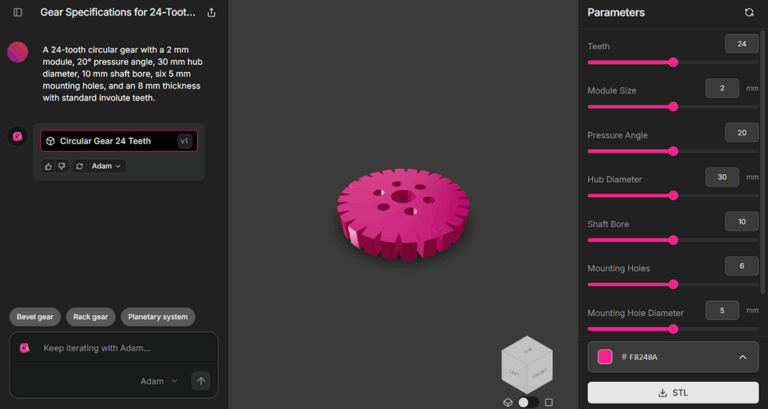This screenshot has height=409, width=768.
Task: Select the flat square view mode icon
Action: (548, 402)
